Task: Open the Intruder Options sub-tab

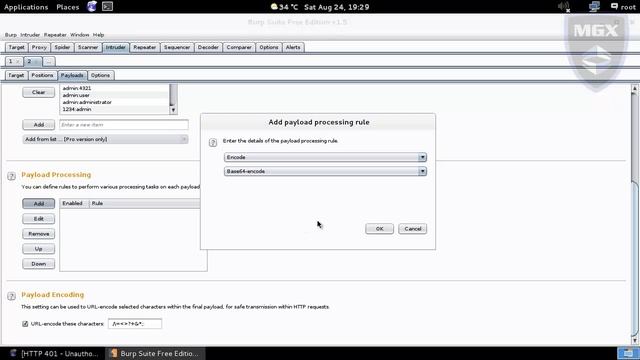Action: tap(100, 76)
